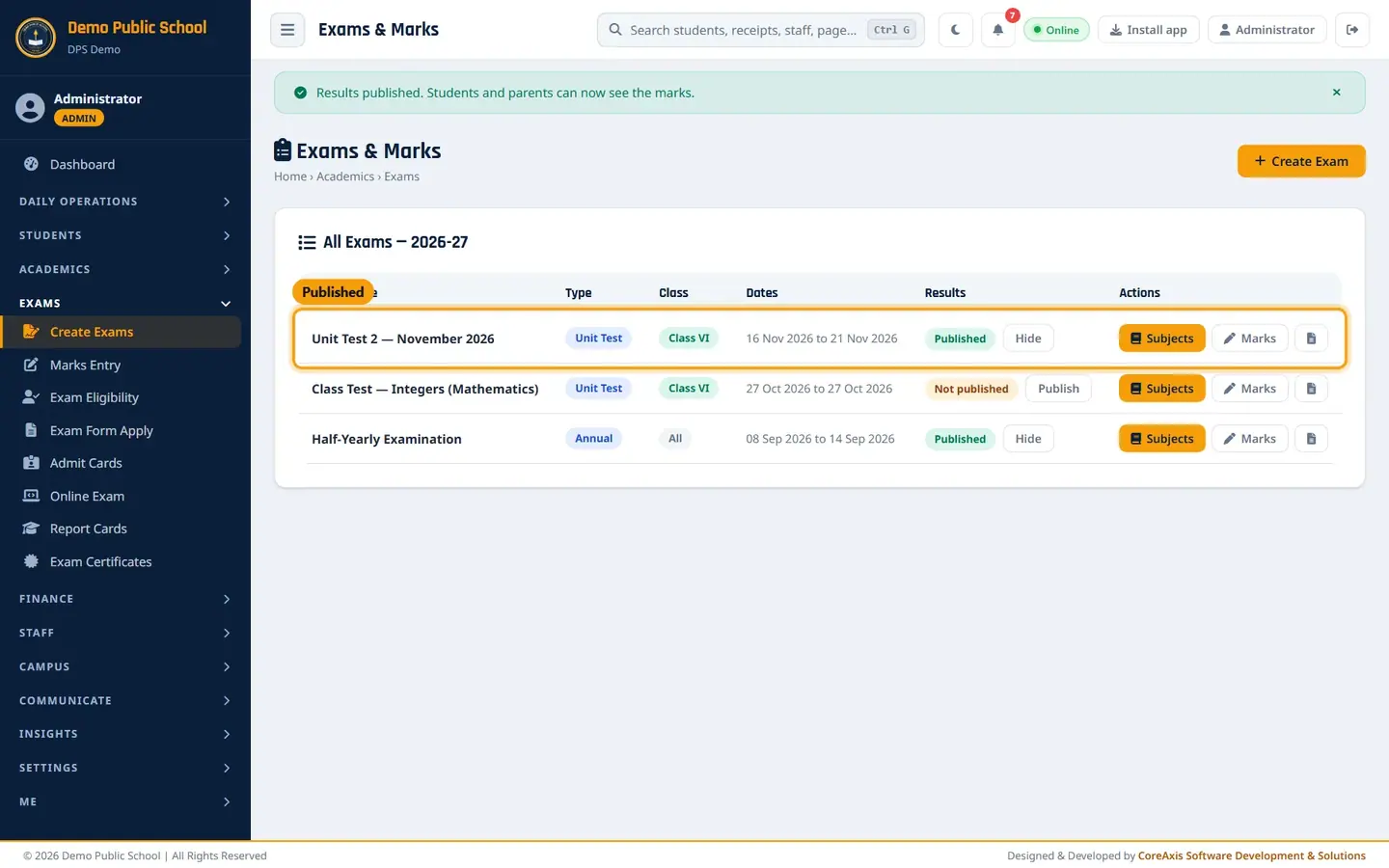Go to Report Cards
This screenshot has width=1389, height=868.
click(x=121, y=529)
